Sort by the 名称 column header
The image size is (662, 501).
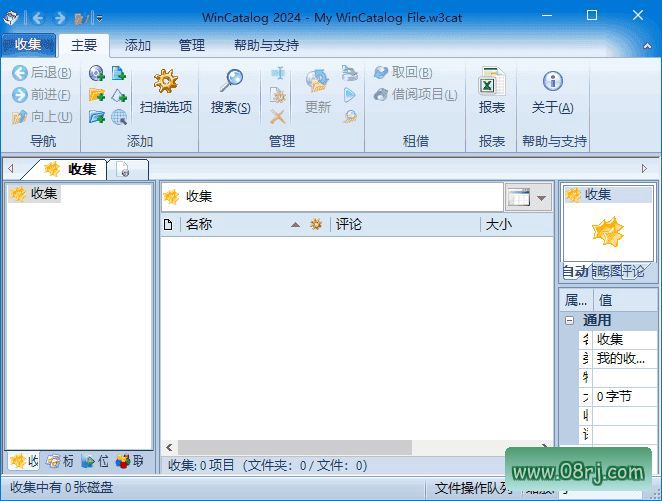(x=241, y=225)
